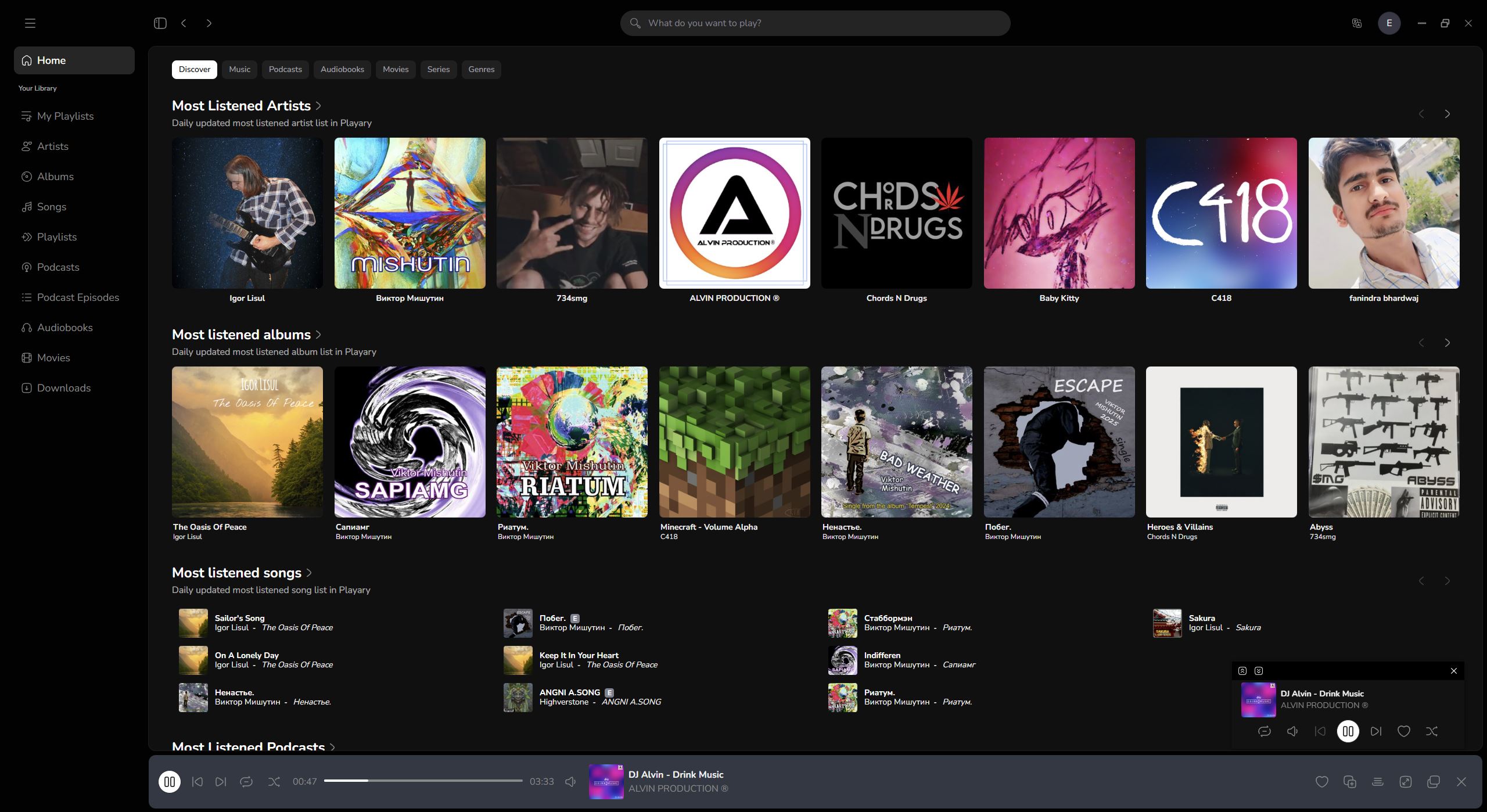The width and height of the screenshot is (1487, 812).
Task: Open the hamburger menu icon
Action: pyautogui.click(x=30, y=23)
